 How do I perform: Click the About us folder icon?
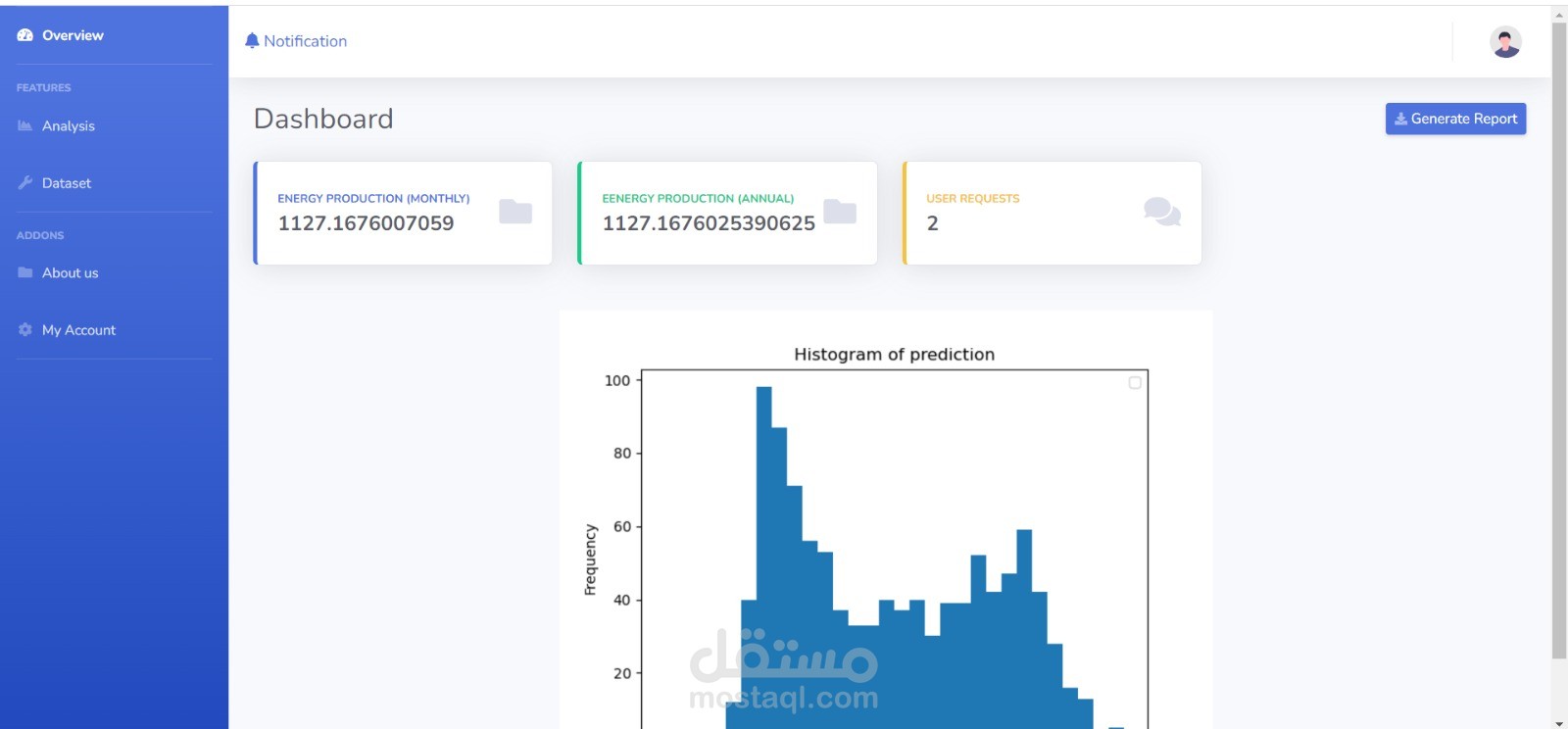(x=25, y=272)
